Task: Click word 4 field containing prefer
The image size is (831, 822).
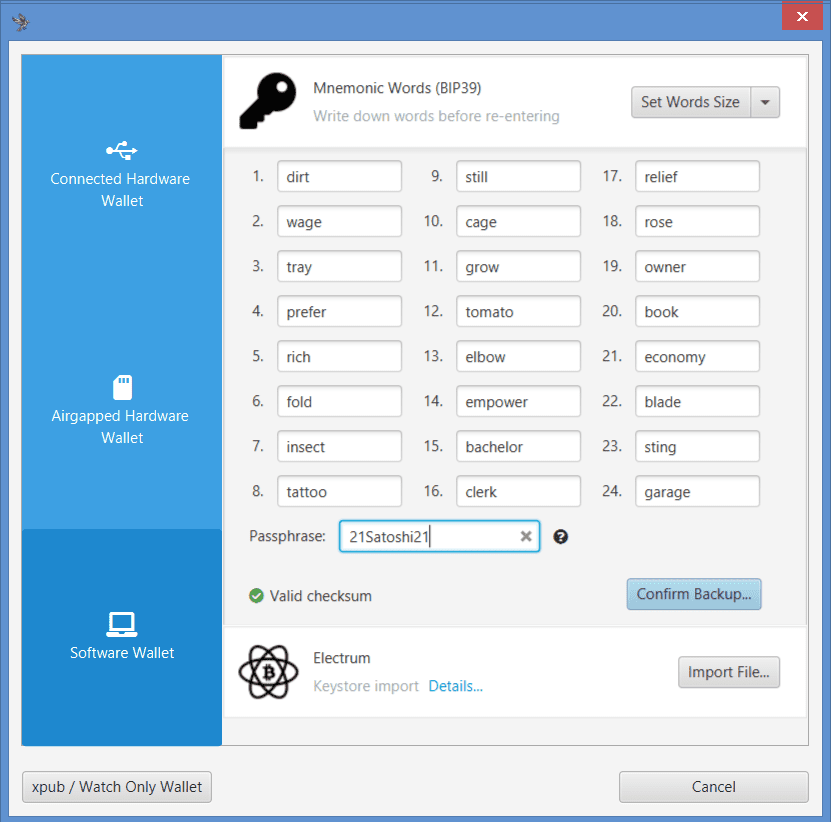Action: click(x=339, y=312)
